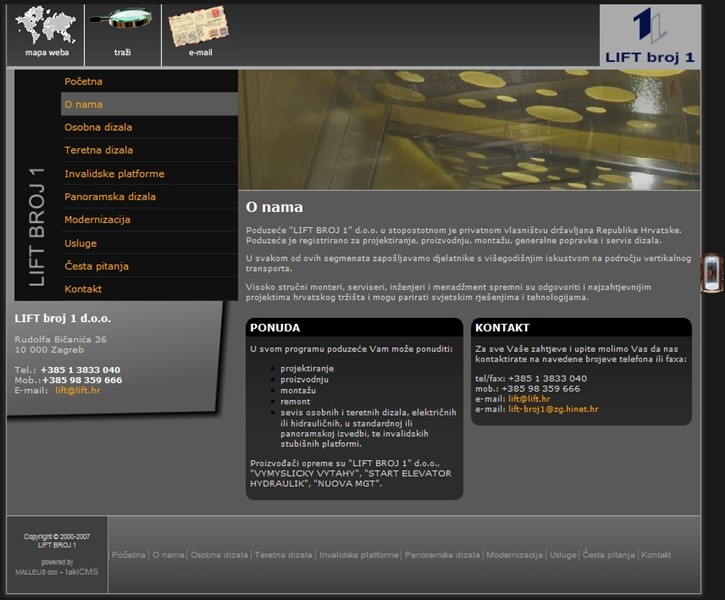Click the LIFT broj 1 logo
The width and height of the screenshot is (725, 600).
point(649,37)
